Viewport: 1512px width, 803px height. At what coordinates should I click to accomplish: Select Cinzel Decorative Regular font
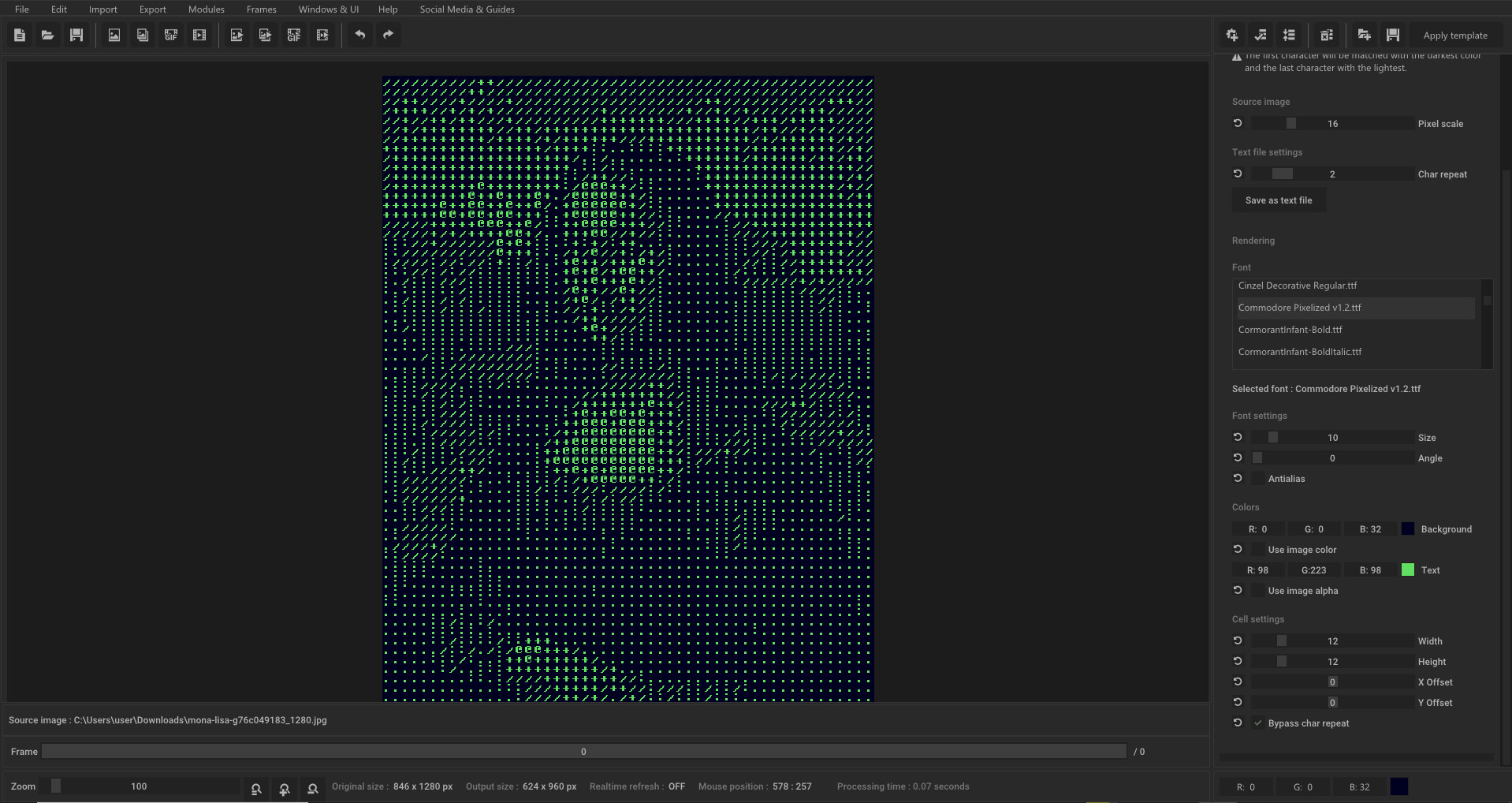1298,285
